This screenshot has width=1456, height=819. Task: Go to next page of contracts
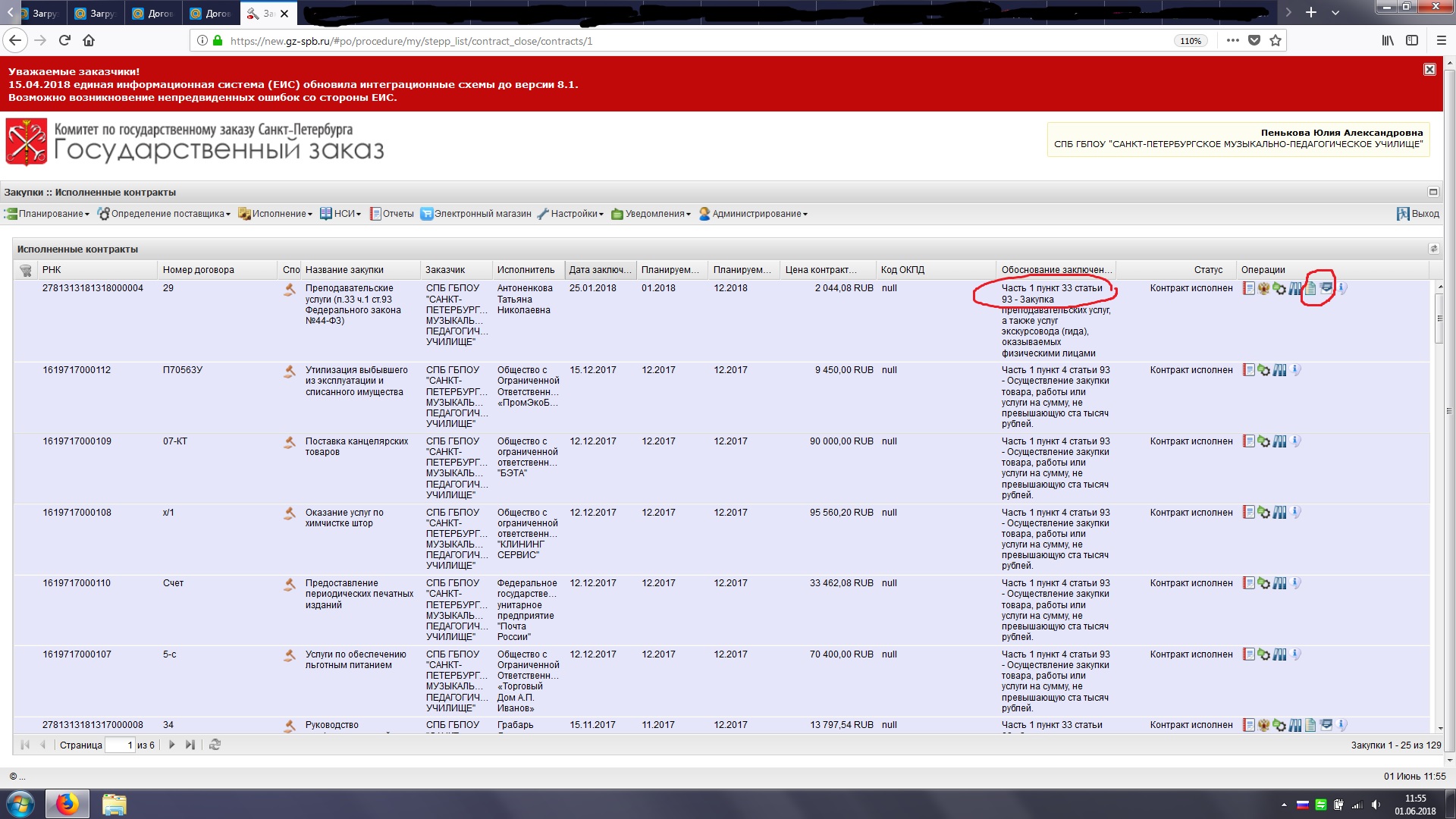coord(171,745)
